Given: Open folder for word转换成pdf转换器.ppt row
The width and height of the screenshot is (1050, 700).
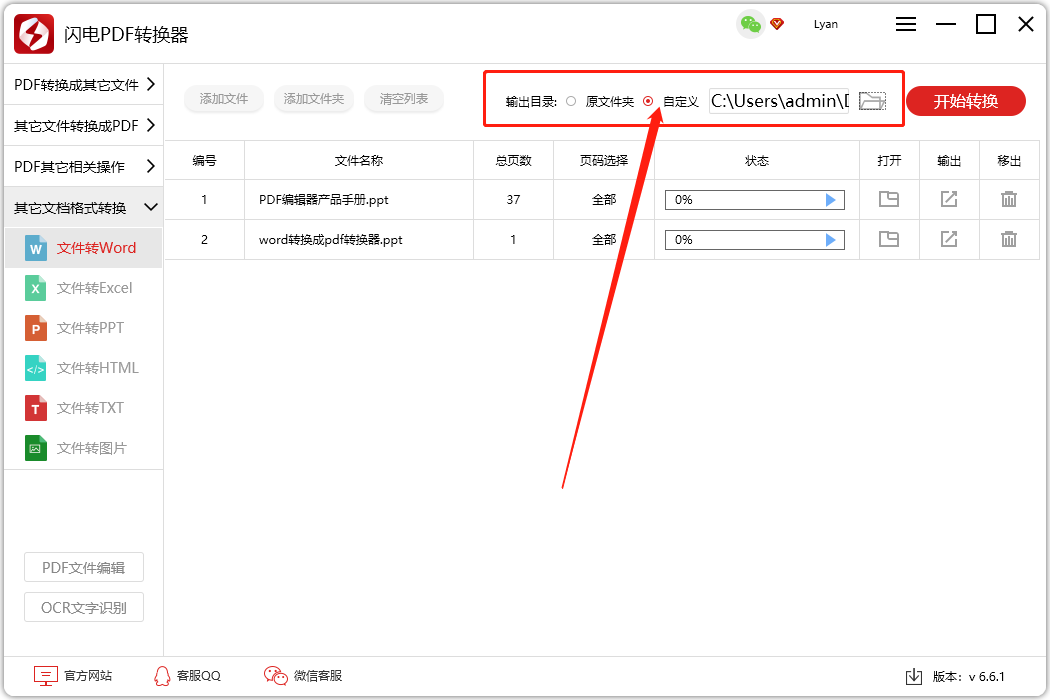Looking at the screenshot, I should coord(889,239).
